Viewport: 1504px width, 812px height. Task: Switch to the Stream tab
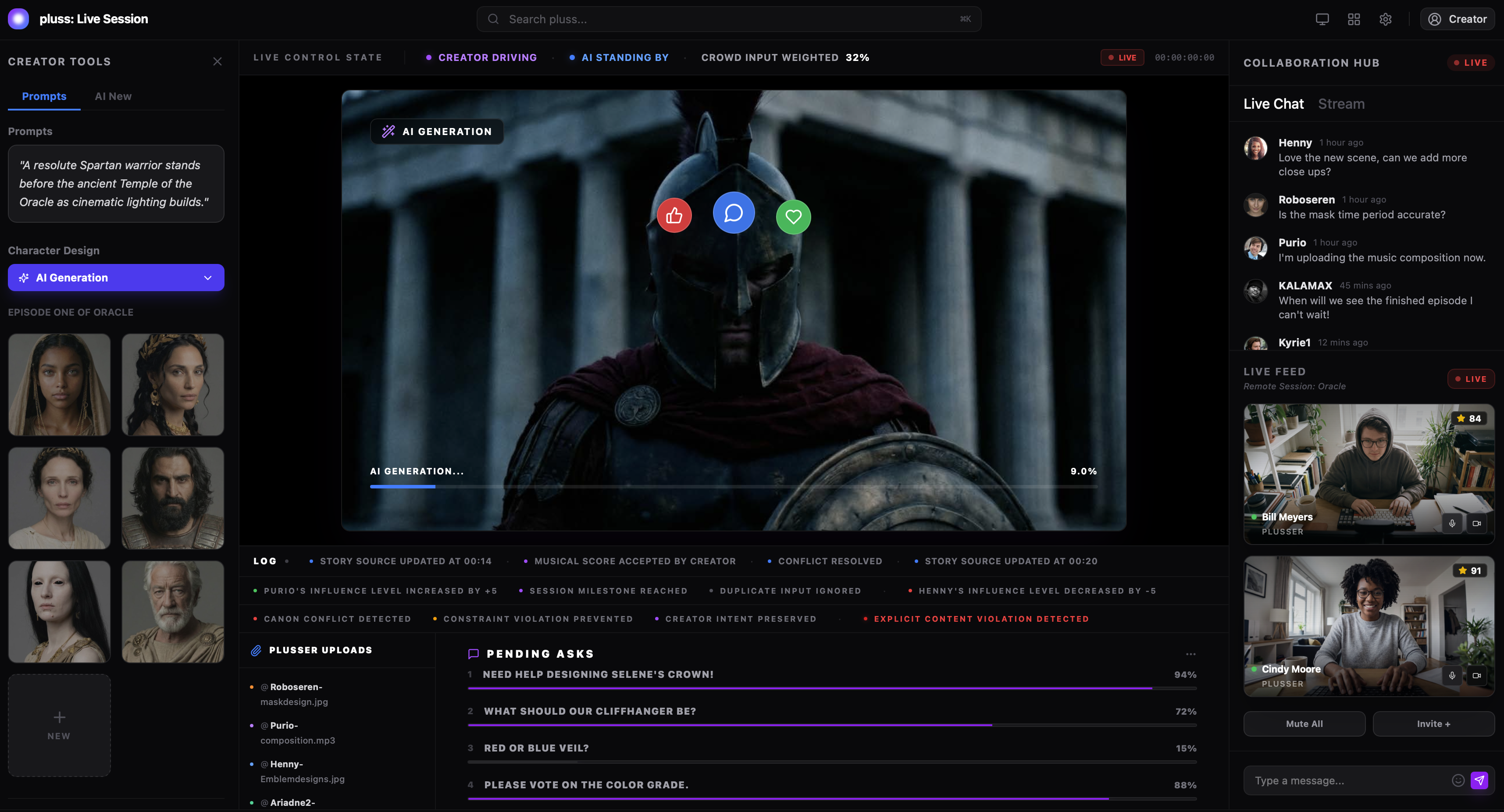tap(1340, 104)
